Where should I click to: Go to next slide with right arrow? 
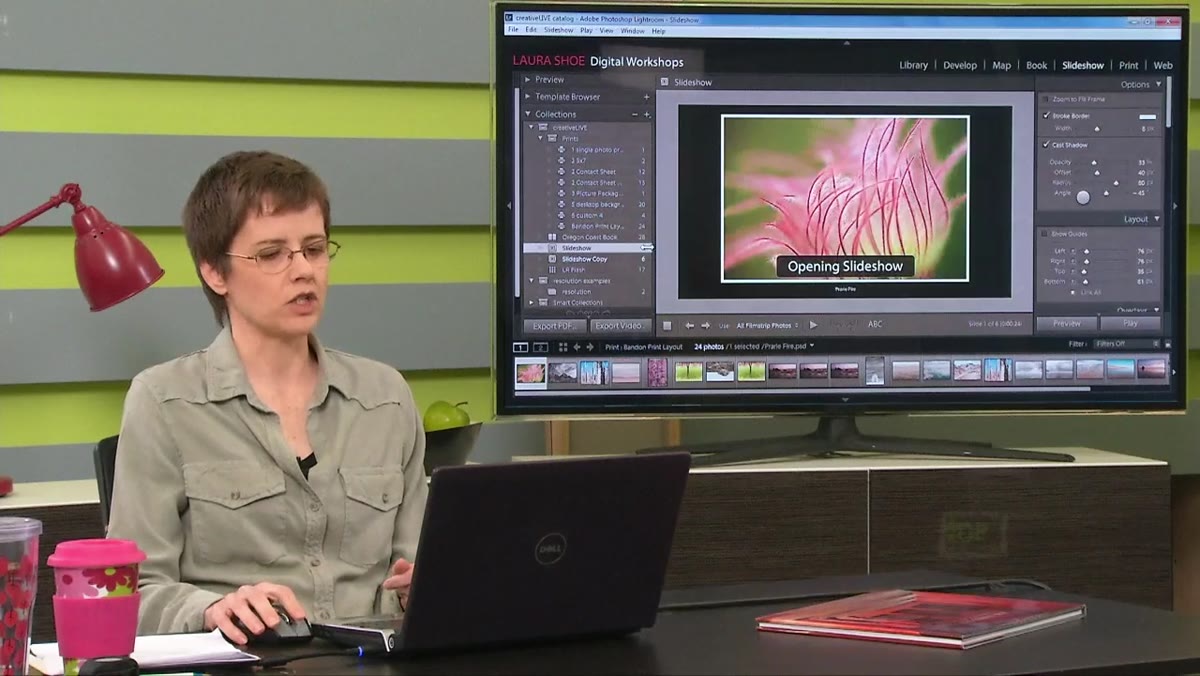[706, 325]
